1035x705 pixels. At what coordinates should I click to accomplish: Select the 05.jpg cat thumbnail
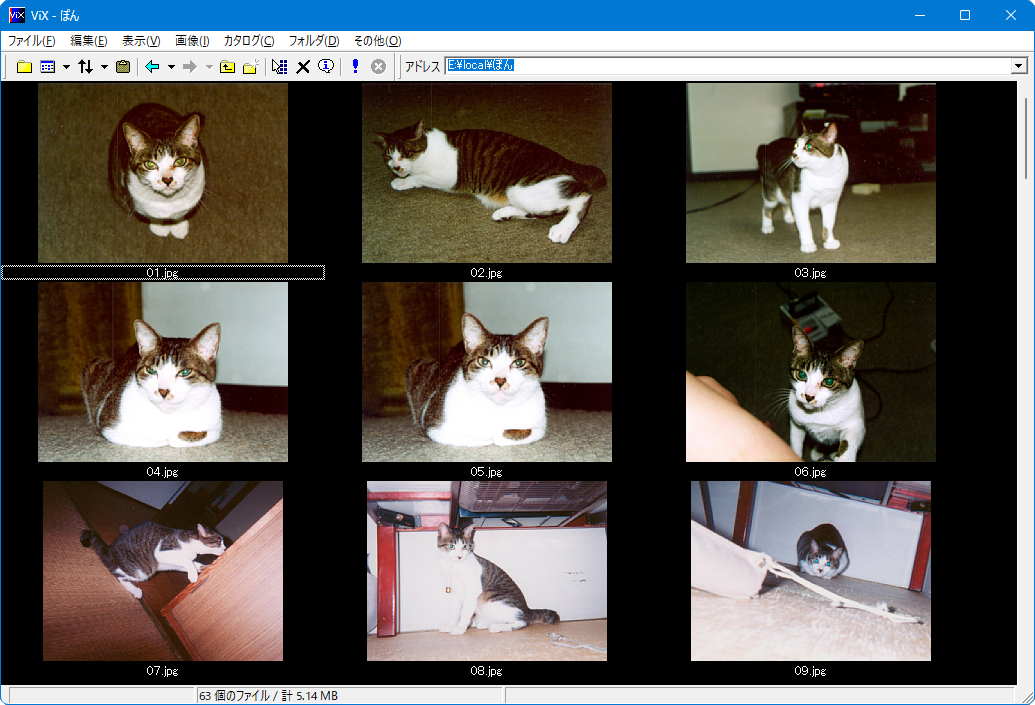(486, 372)
